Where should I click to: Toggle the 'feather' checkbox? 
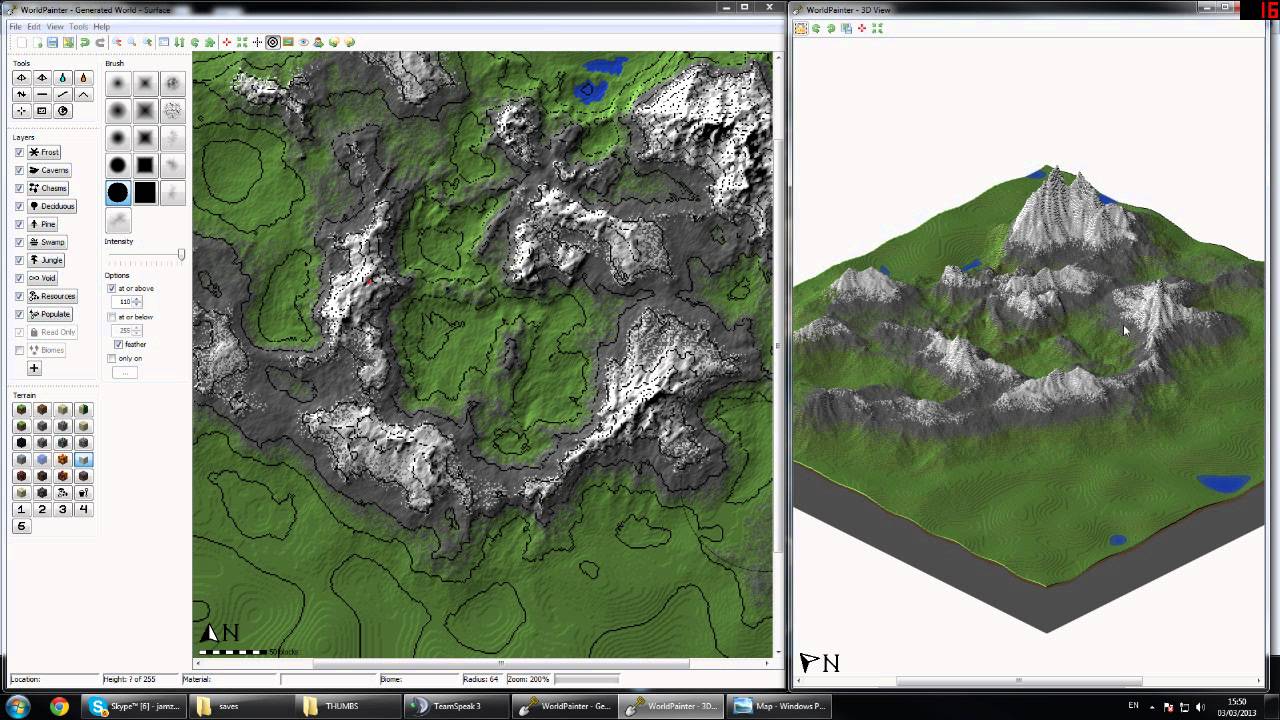[x=118, y=344]
